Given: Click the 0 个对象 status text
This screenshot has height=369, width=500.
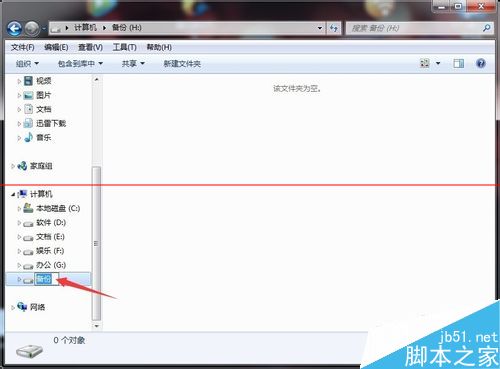Looking at the screenshot, I should [x=69, y=340].
